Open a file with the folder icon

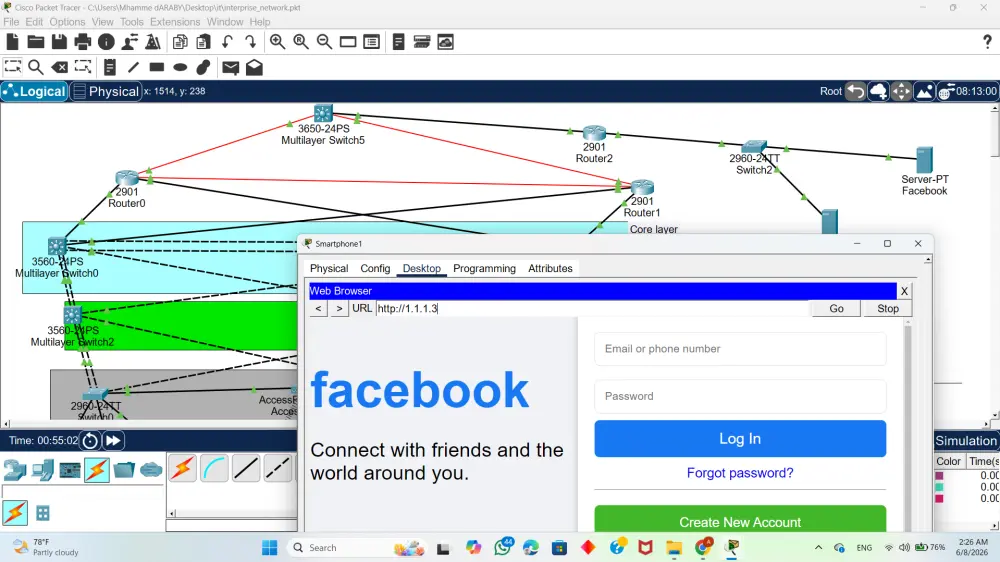(x=36, y=42)
